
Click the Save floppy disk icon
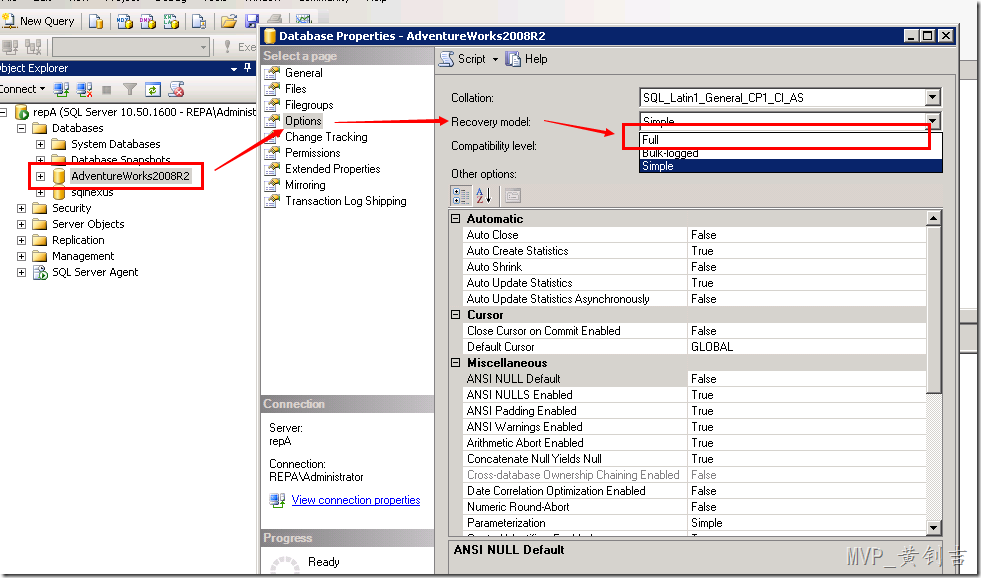pos(252,21)
